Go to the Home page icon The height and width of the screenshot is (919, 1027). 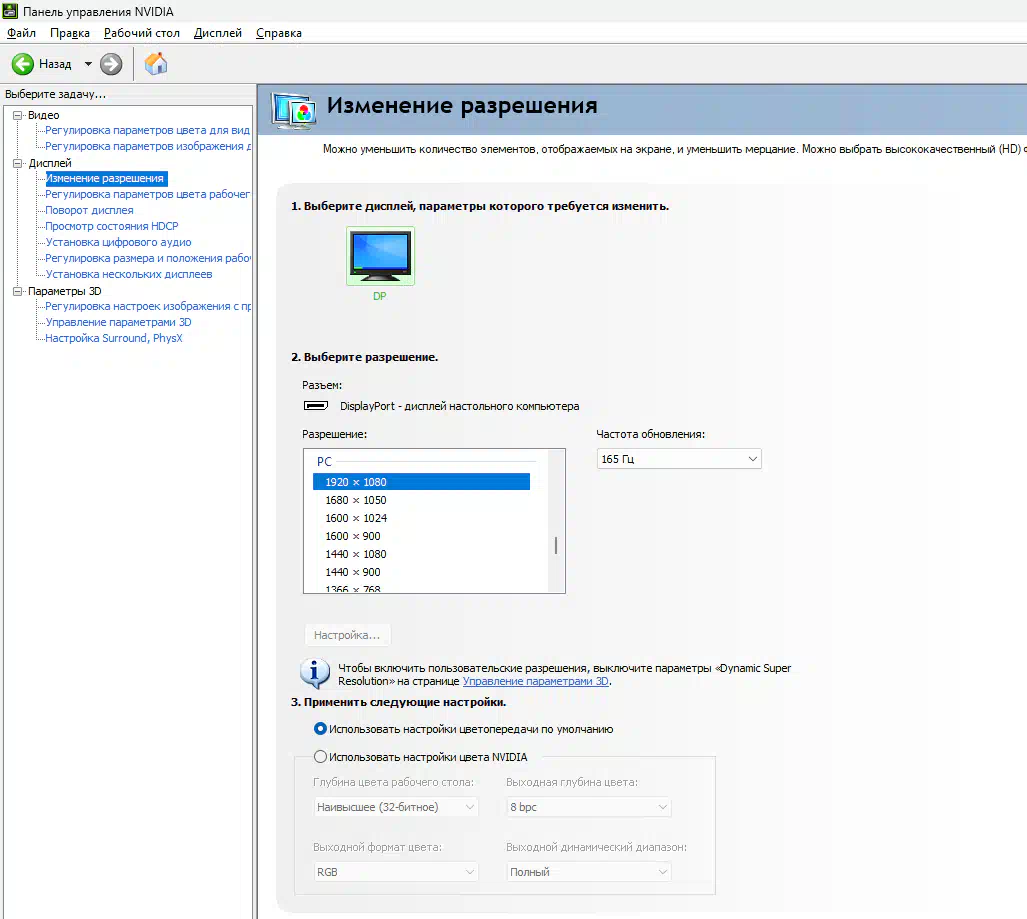tap(156, 64)
